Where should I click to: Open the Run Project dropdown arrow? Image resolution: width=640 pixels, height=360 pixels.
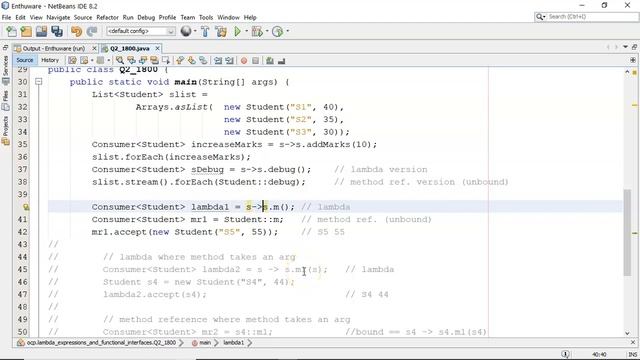point(247,31)
